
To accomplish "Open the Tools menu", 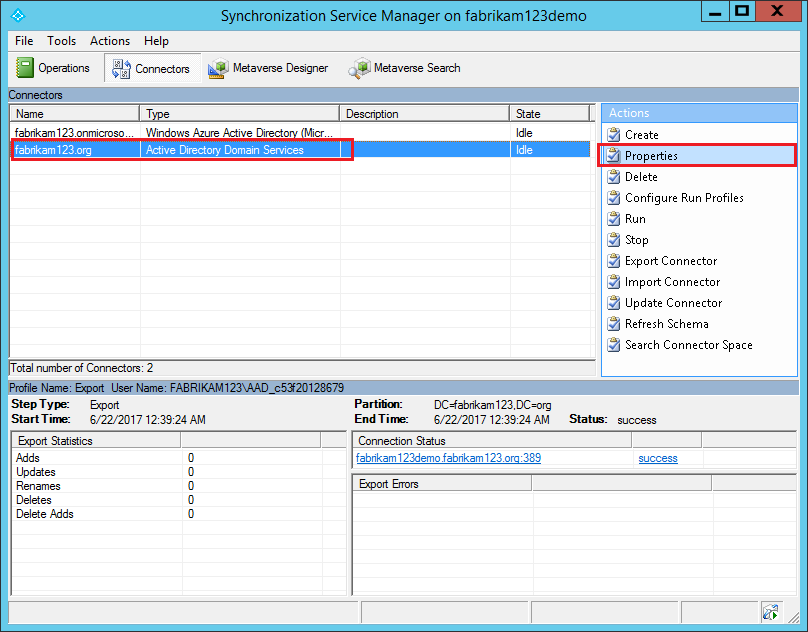I will tap(62, 41).
